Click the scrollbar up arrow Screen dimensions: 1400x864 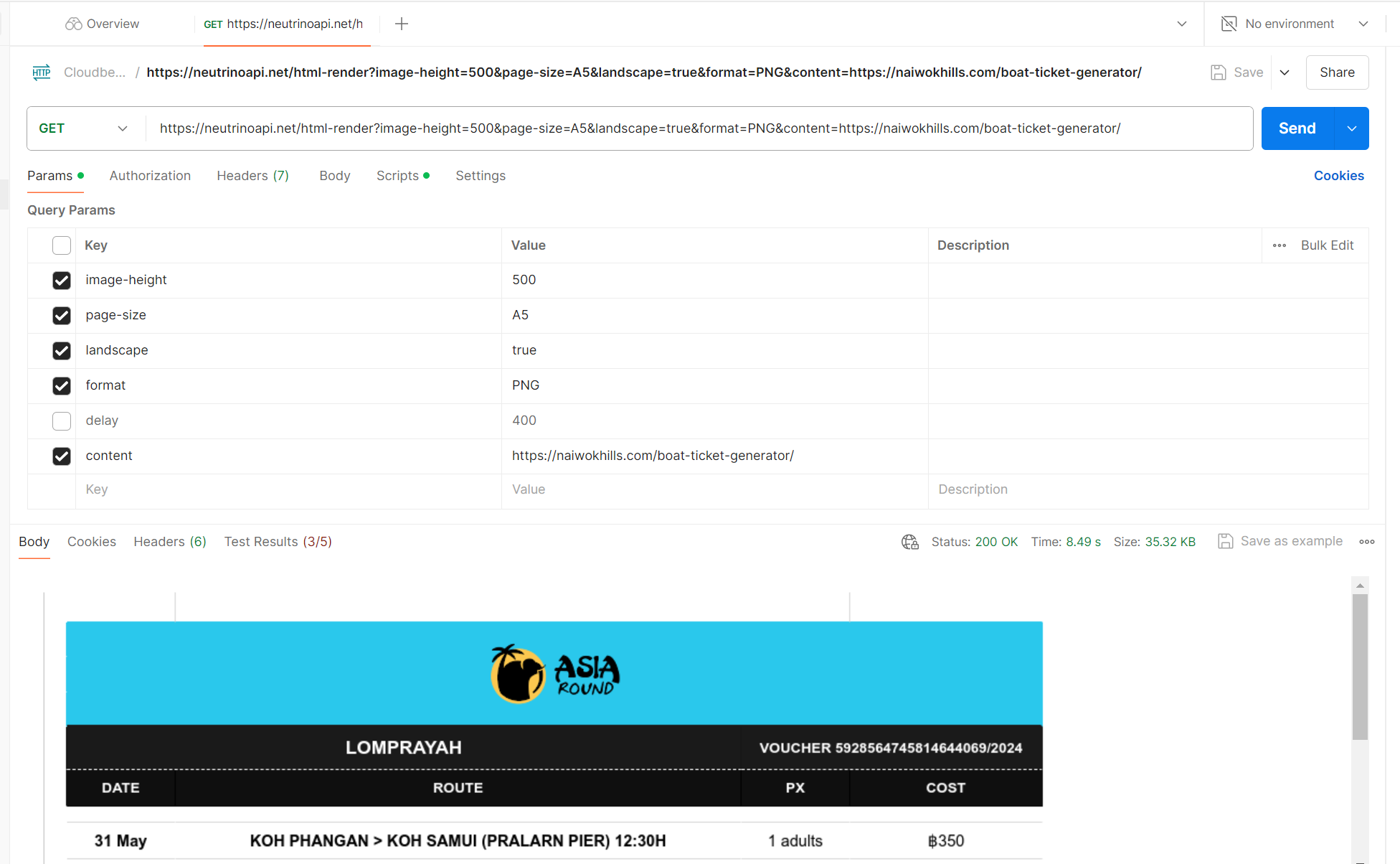(x=1360, y=586)
